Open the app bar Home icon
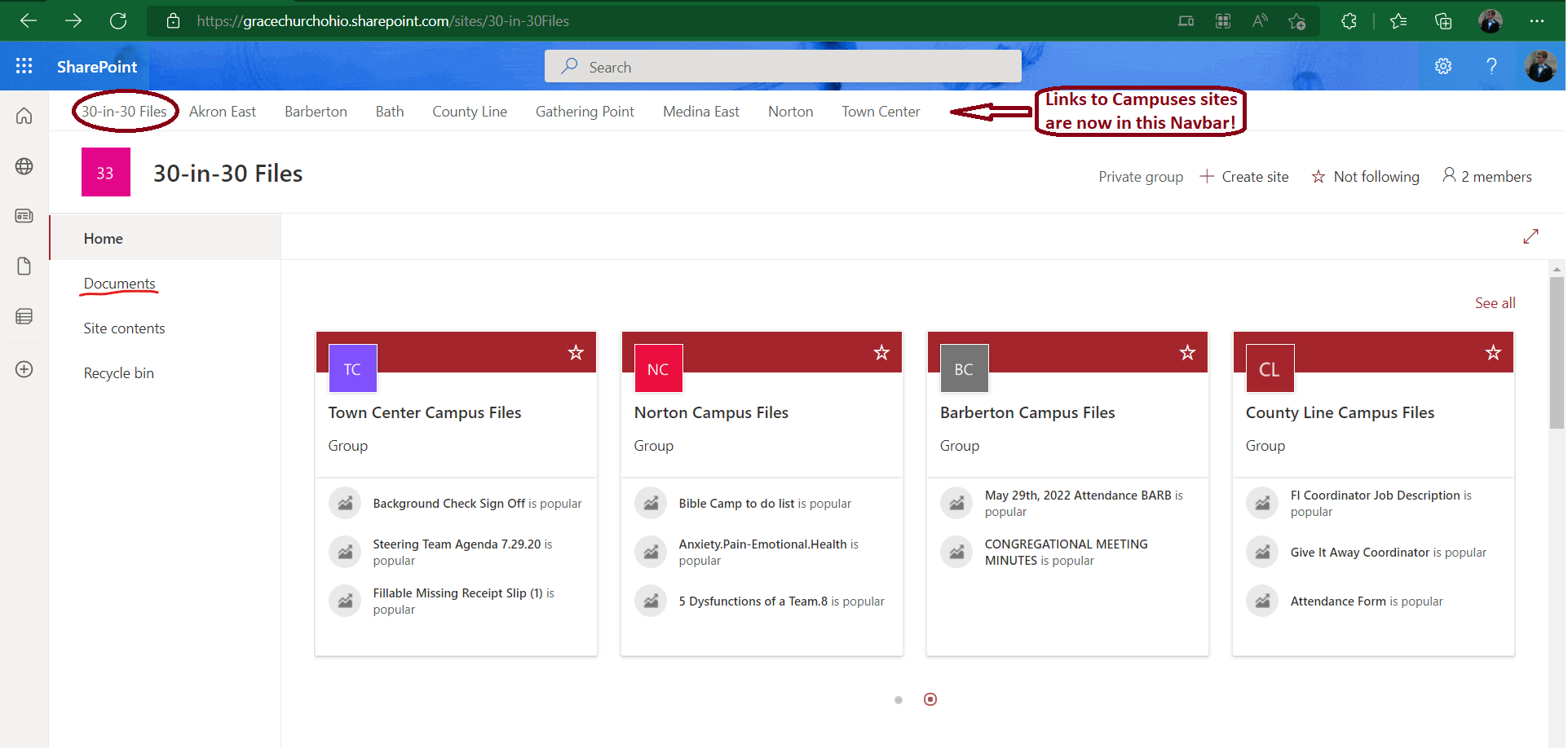The image size is (1568, 749). pos(24,116)
